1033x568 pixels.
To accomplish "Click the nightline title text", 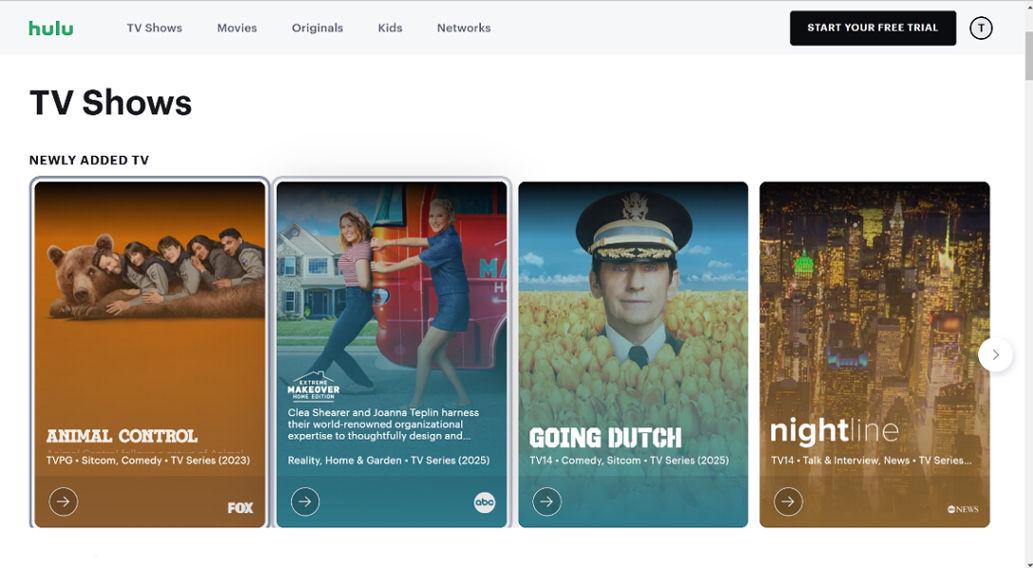I will pyautogui.click(x=835, y=431).
